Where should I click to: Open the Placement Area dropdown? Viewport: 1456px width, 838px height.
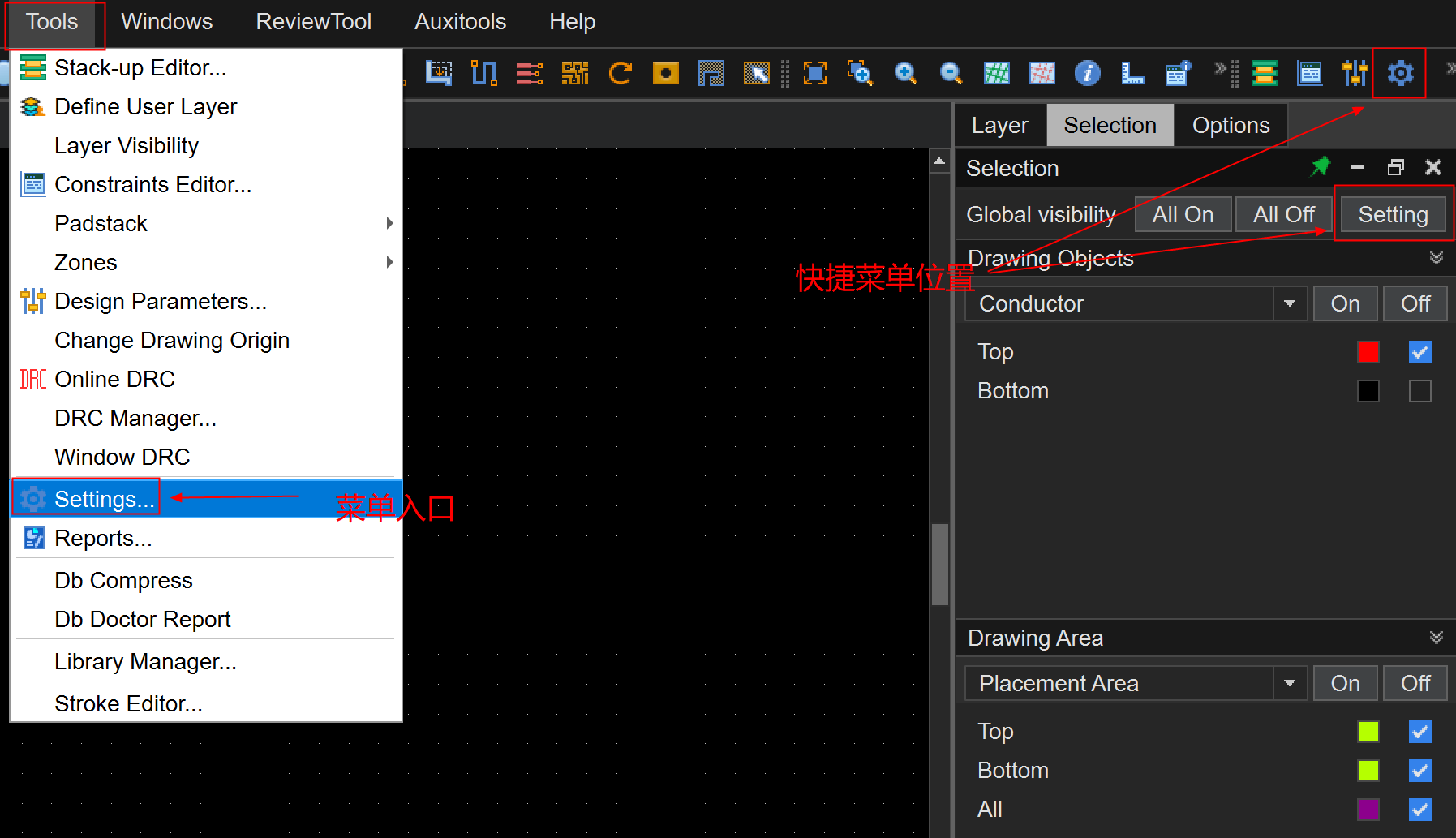point(1289,683)
